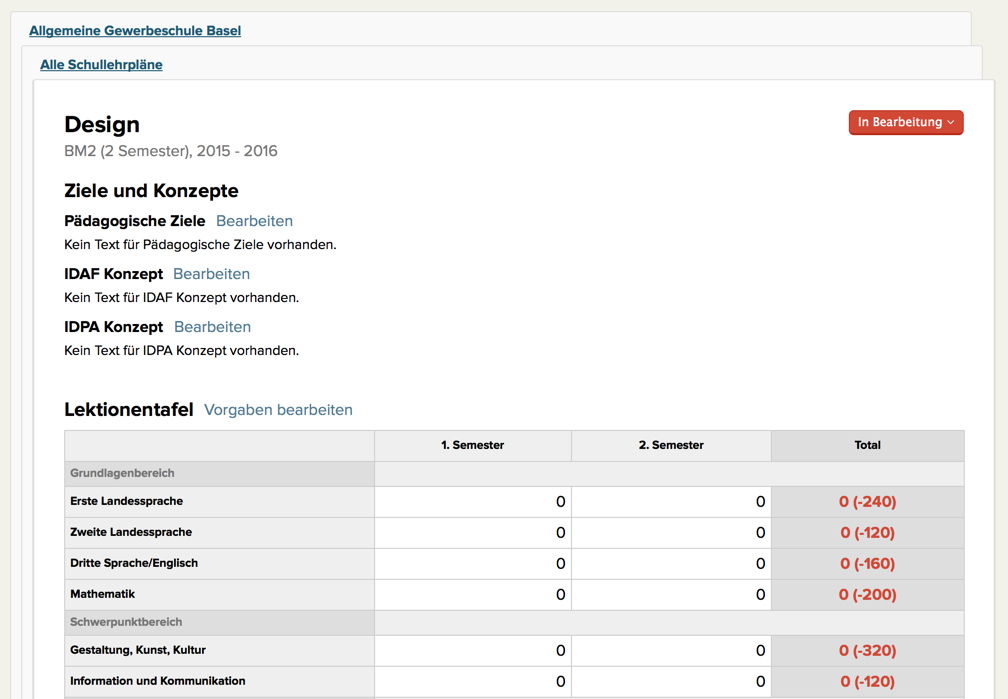Click Bearbeiten next to IDPA Konzept
The width and height of the screenshot is (1008, 699).
click(212, 327)
